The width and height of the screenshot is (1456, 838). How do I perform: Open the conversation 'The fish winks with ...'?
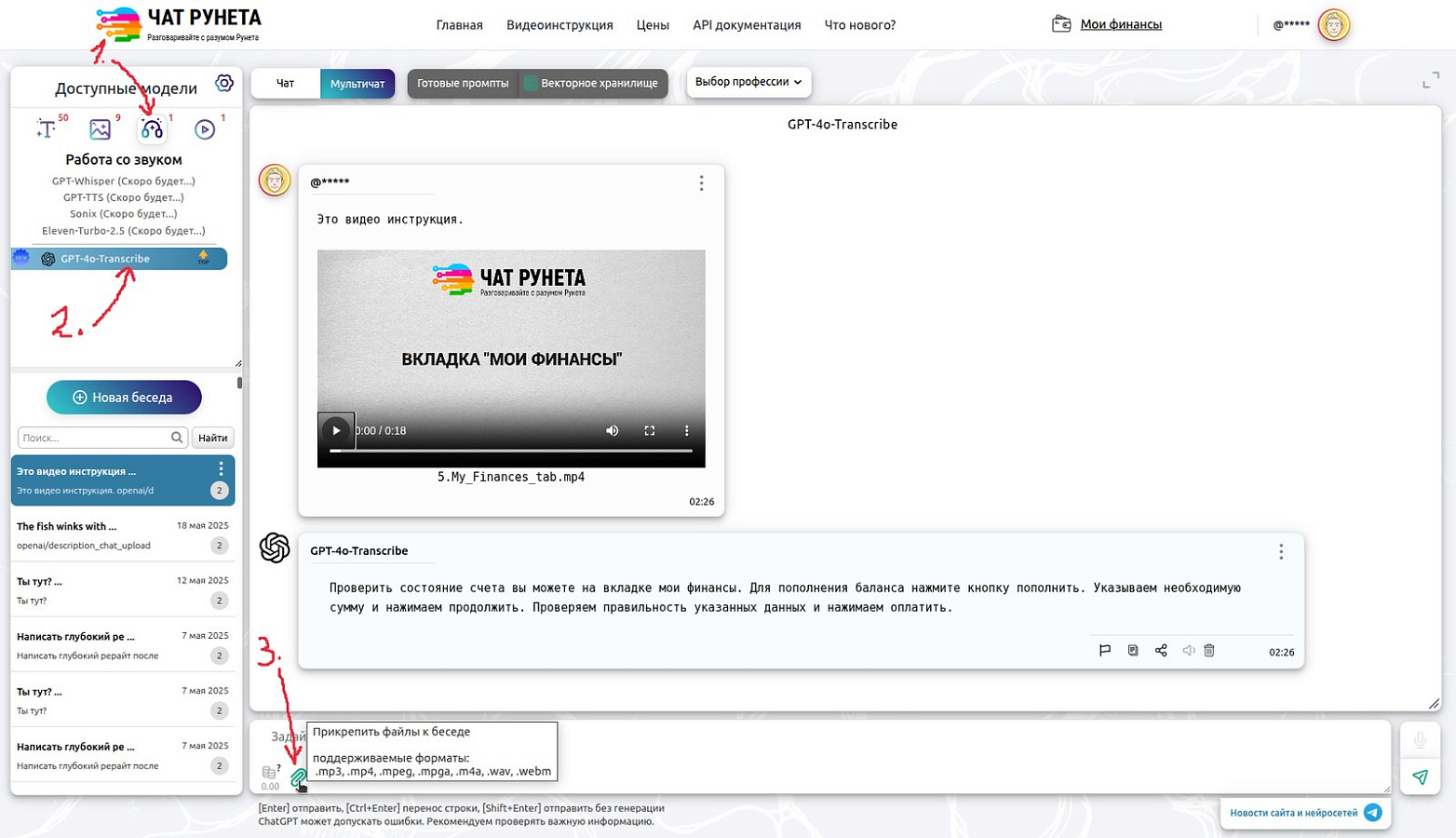[x=123, y=535]
